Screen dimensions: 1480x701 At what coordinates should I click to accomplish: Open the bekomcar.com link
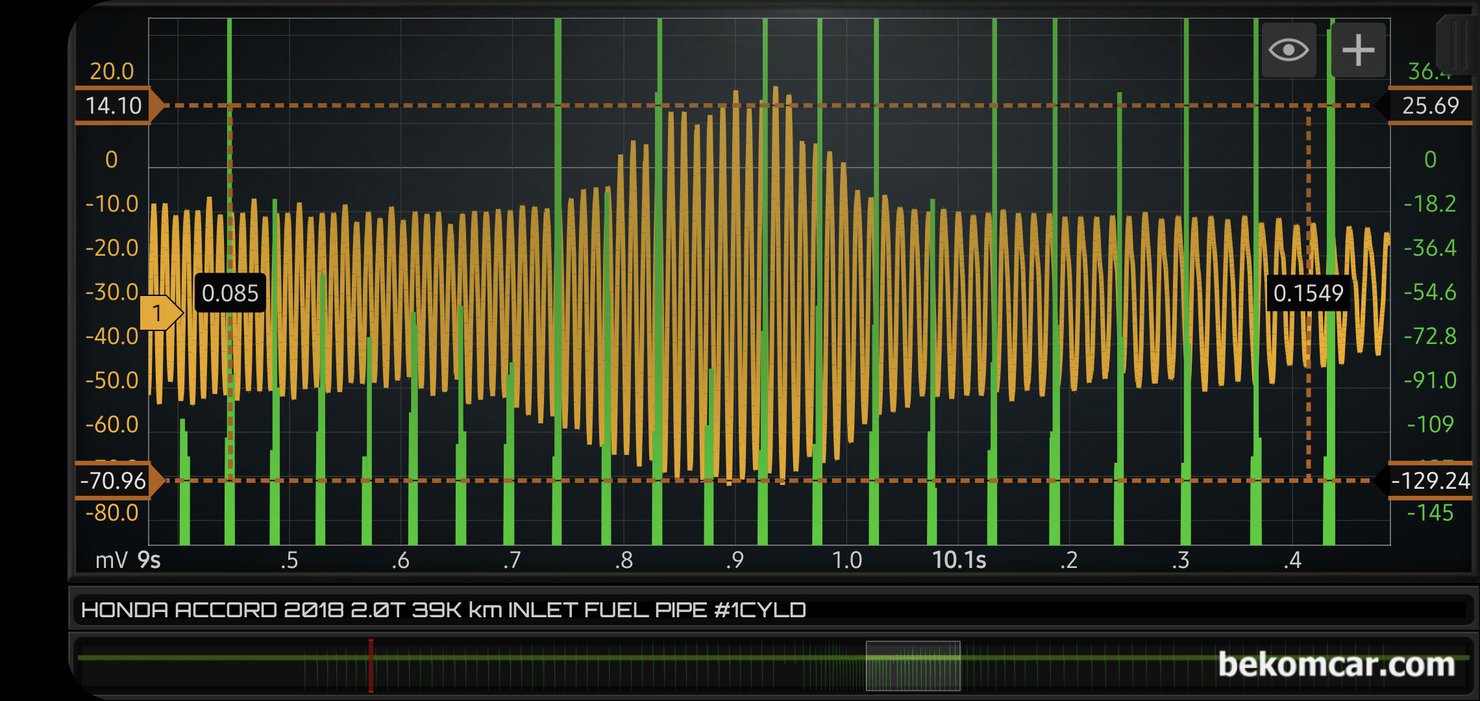pos(1335,664)
